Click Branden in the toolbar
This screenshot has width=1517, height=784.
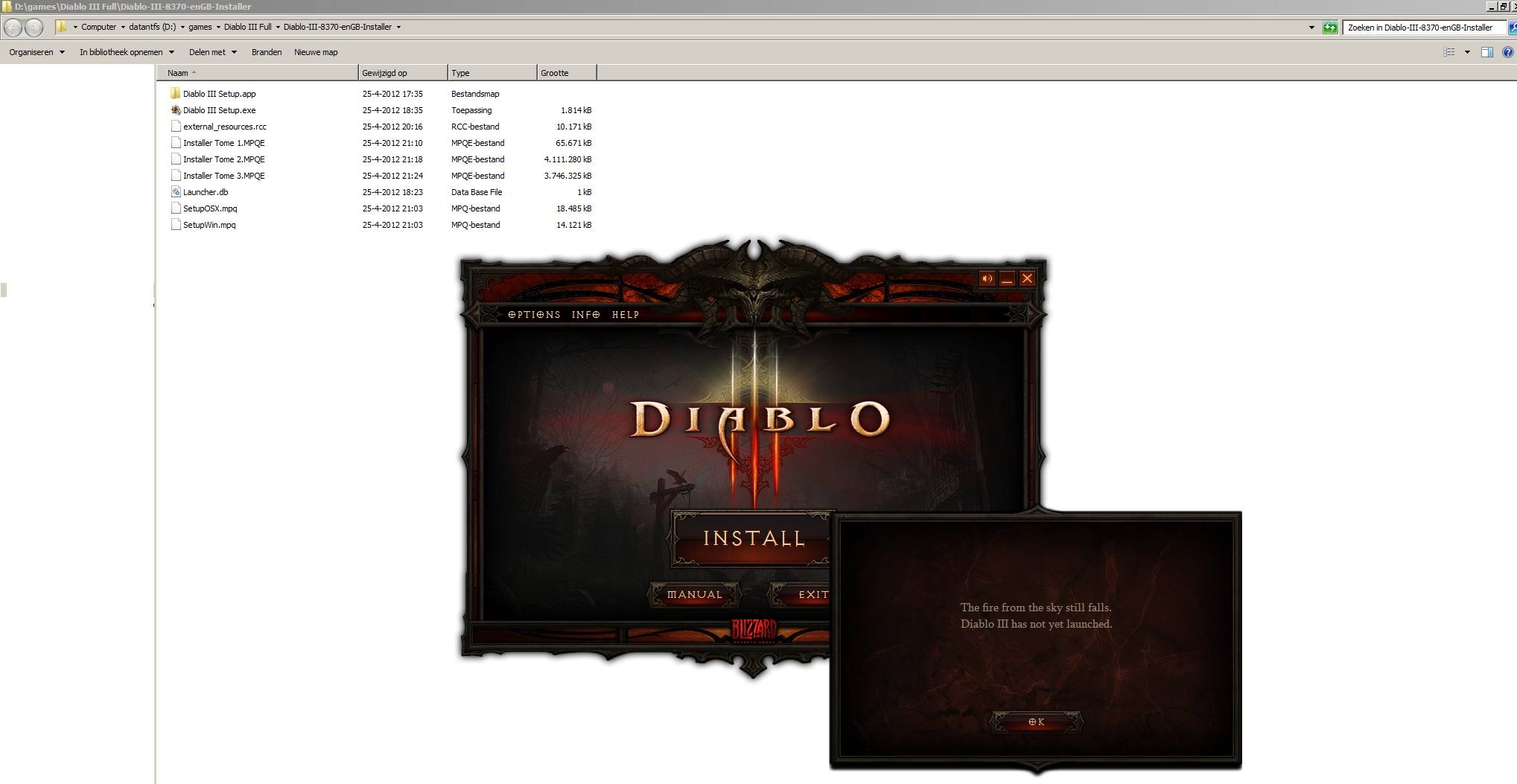tap(267, 52)
